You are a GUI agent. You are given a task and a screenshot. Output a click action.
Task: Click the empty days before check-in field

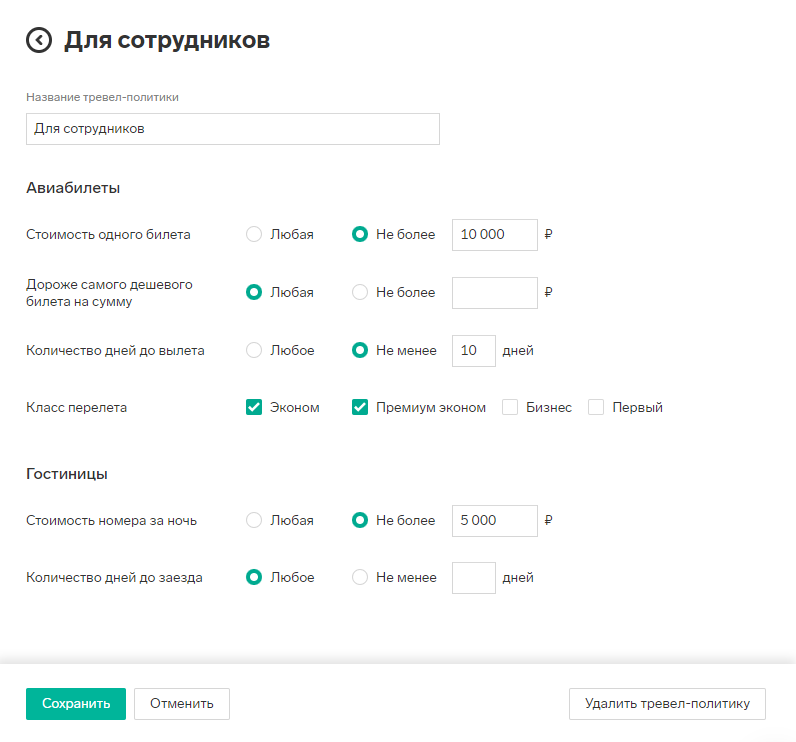tap(474, 578)
